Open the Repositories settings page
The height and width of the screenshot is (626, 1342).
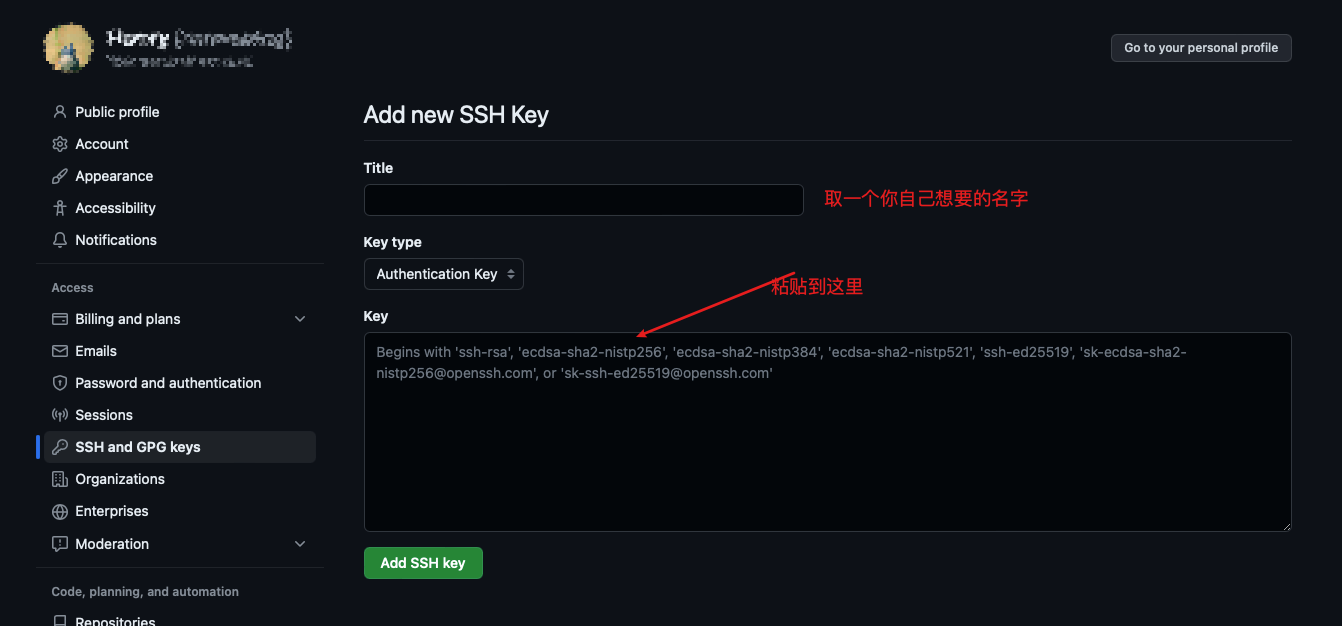pyautogui.click(x=115, y=621)
